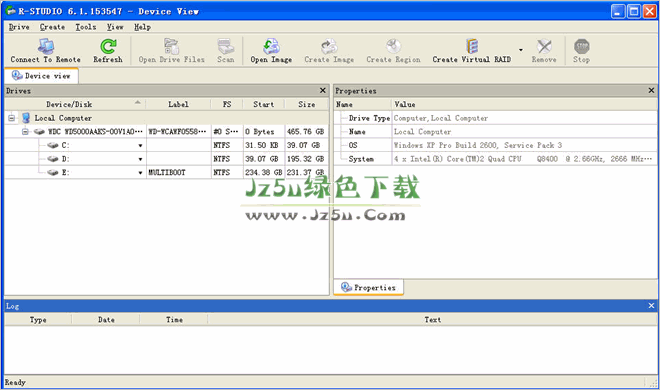Click the FS column header
This screenshot has height=390, width=660.
click(x=227, y=104)
